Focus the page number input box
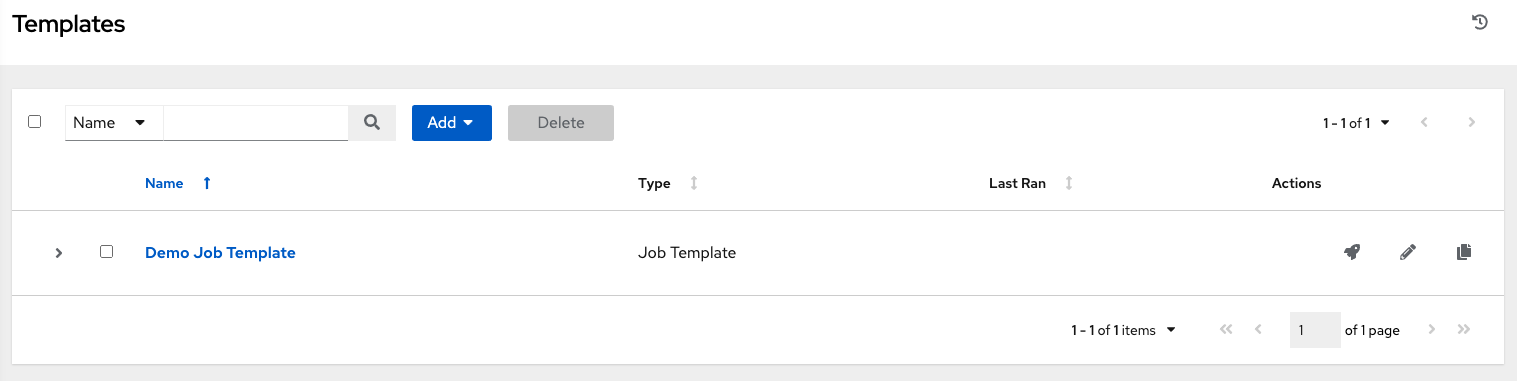This screenshot has height=381, width=1517. pyautogui.click(x=1315, y=330)
